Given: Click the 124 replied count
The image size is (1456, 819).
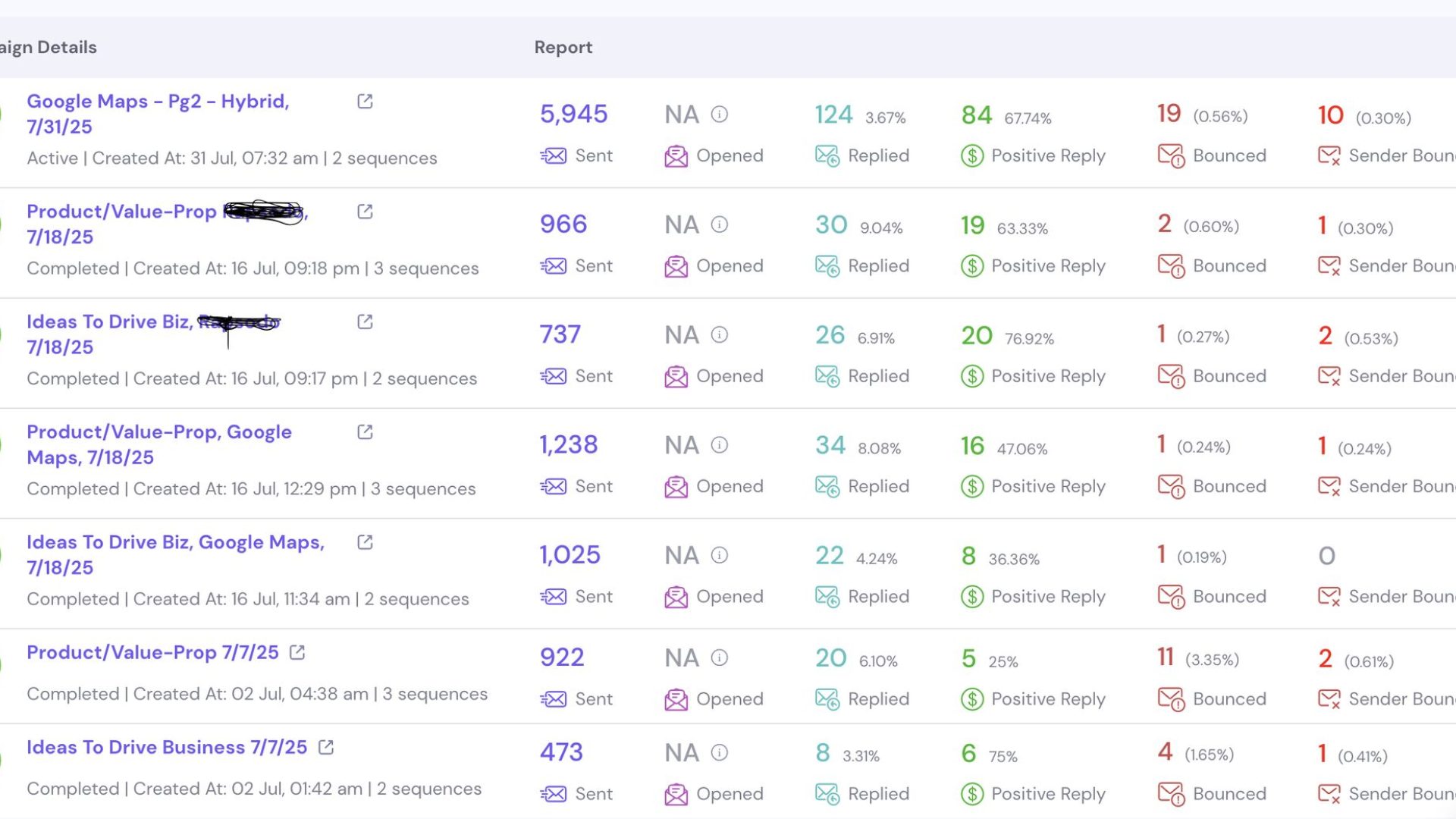Looking at the screenshot, I should 833,115.
